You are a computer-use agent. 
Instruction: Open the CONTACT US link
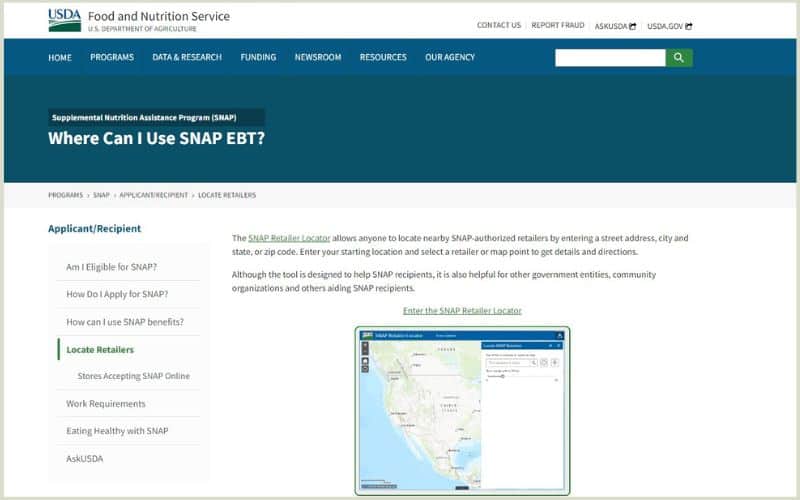[499, 25]
